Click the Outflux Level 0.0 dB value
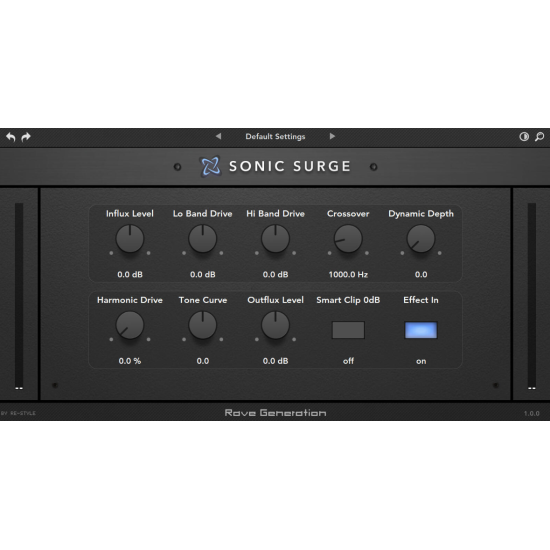Image resolution: width=550 pixels, height=550 pixels. point(275,361)
